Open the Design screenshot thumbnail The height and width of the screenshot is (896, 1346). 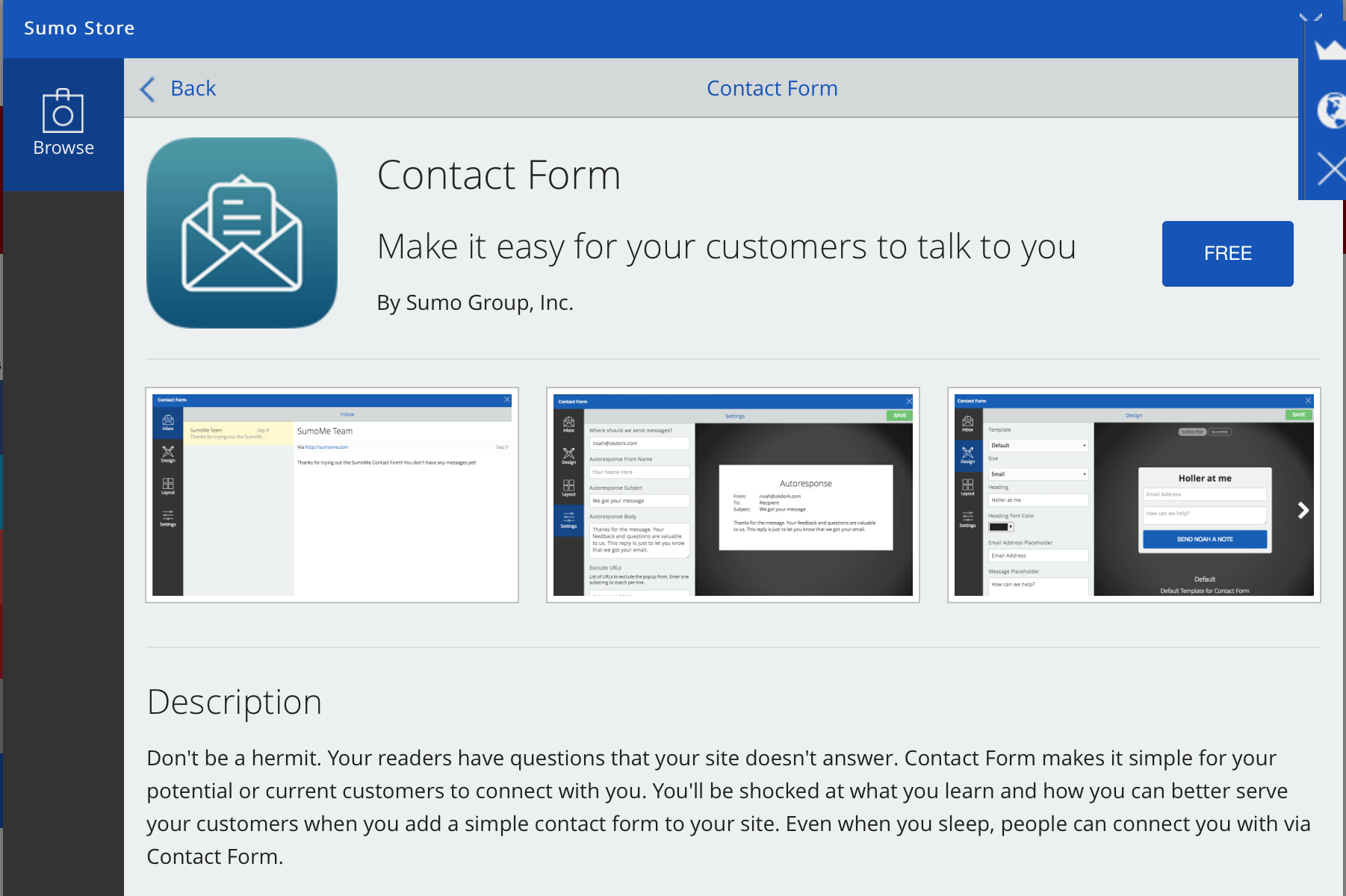(x=1134, y=494)
